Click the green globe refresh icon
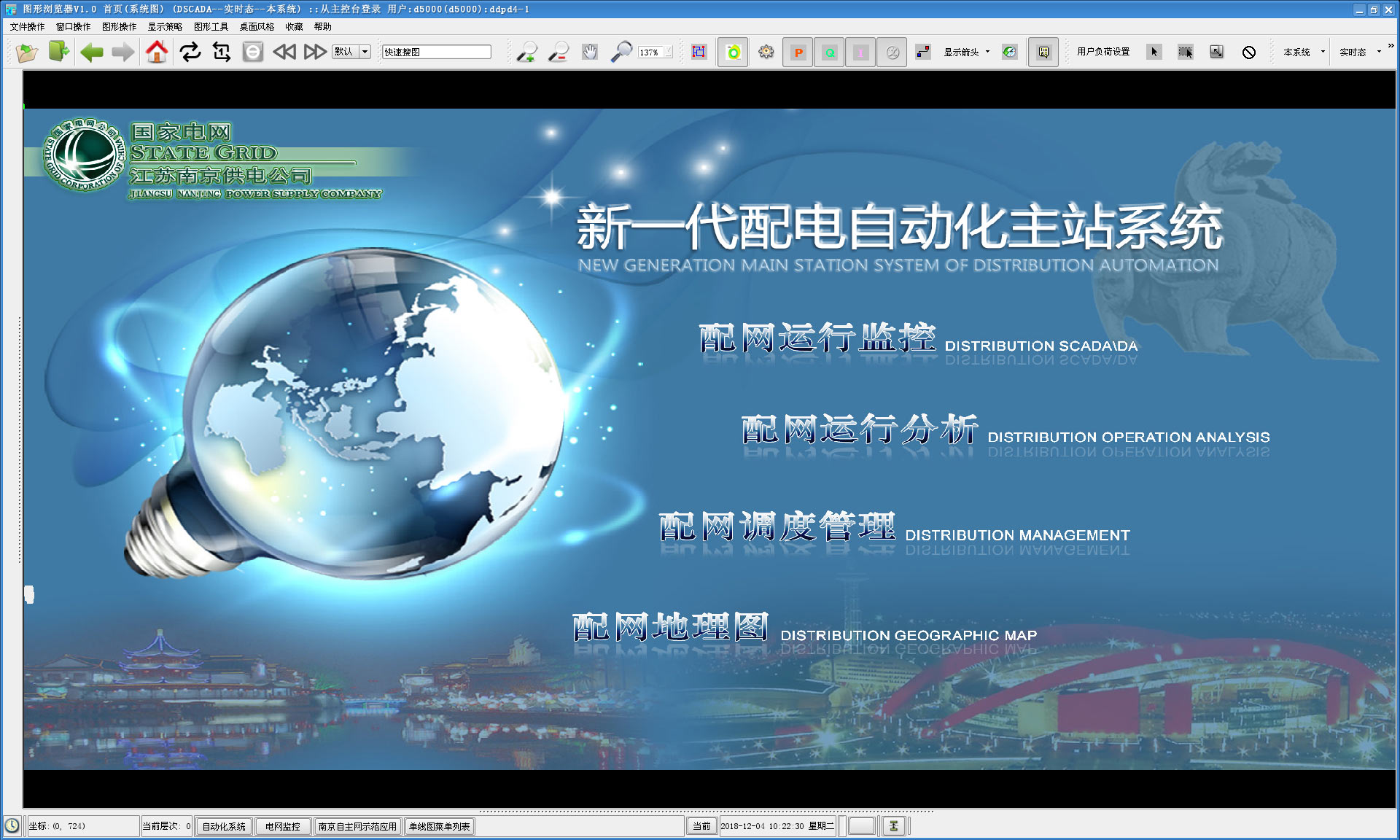This screenshot has height=840, width=1400. (1009, 52)
